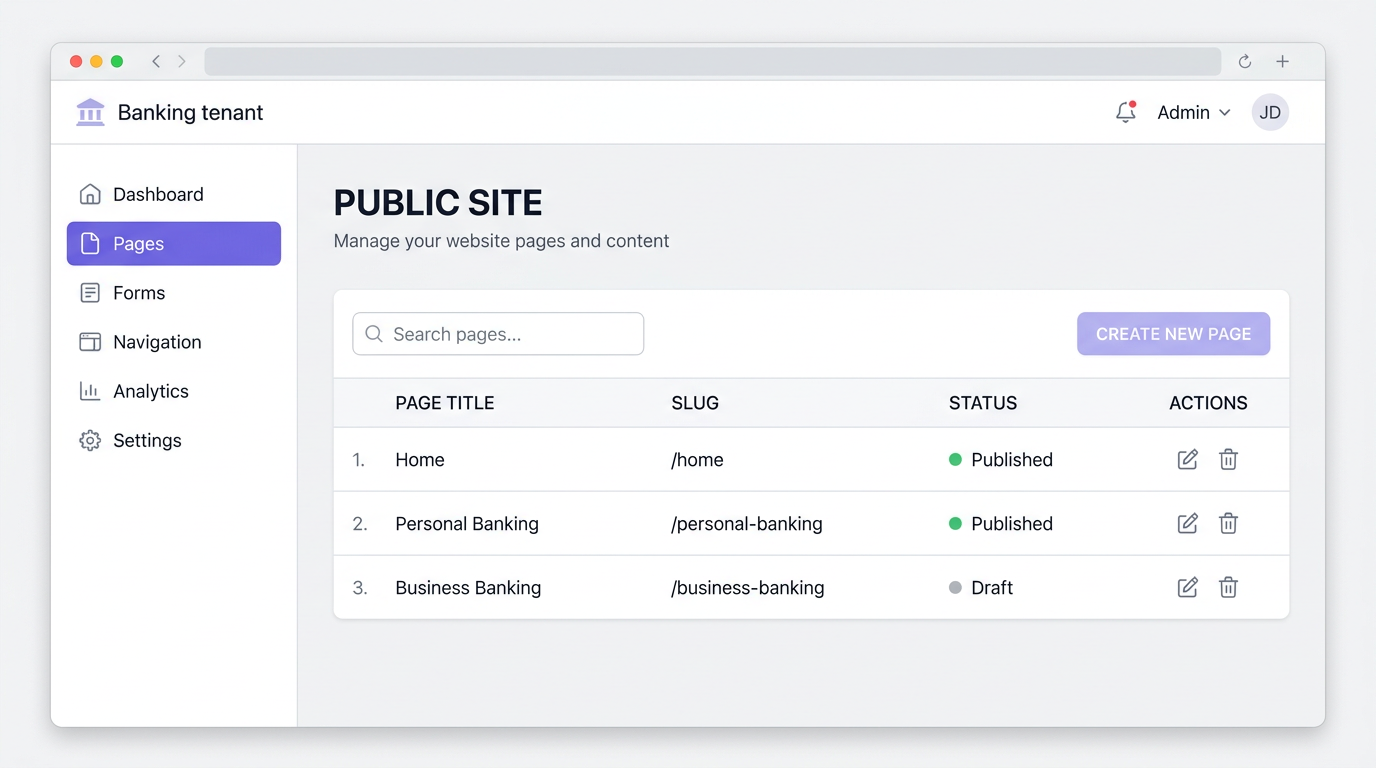Select the Home page title

pyautogui.click(x=420, y=460)
